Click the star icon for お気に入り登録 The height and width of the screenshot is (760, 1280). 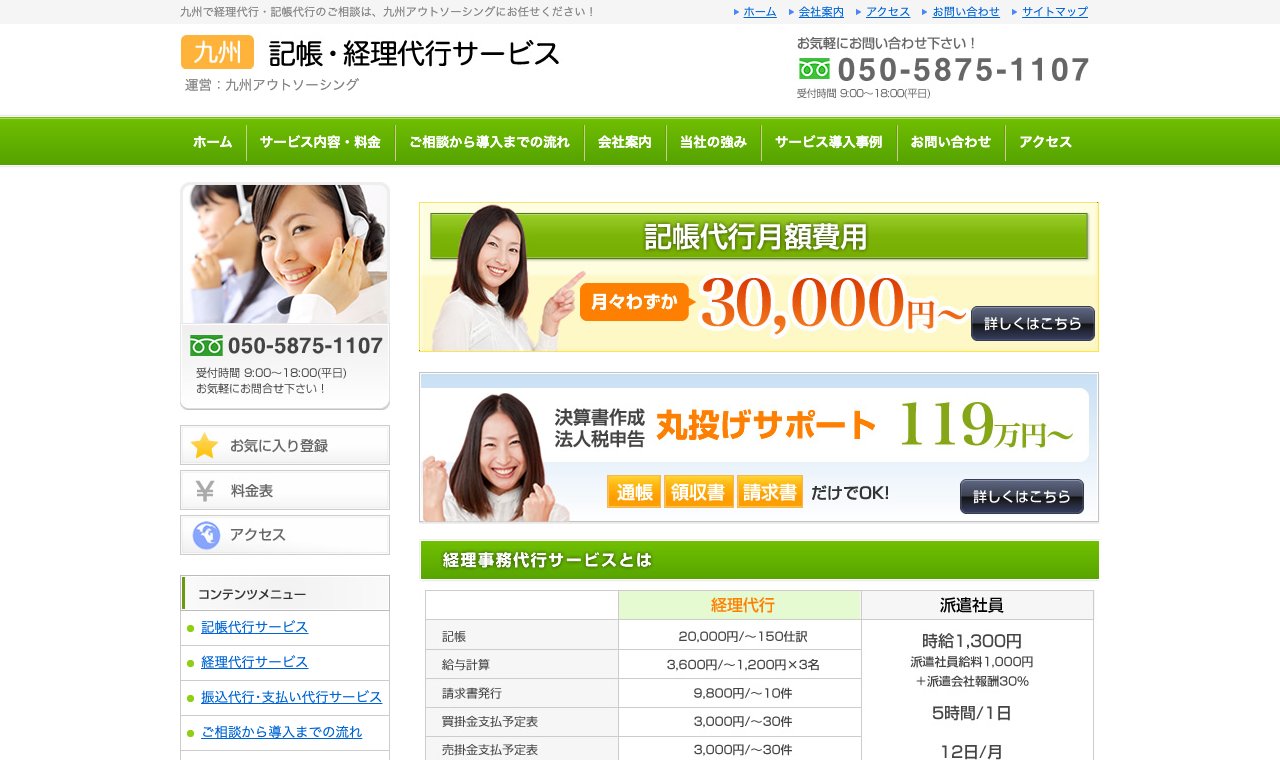click(204, 446)
